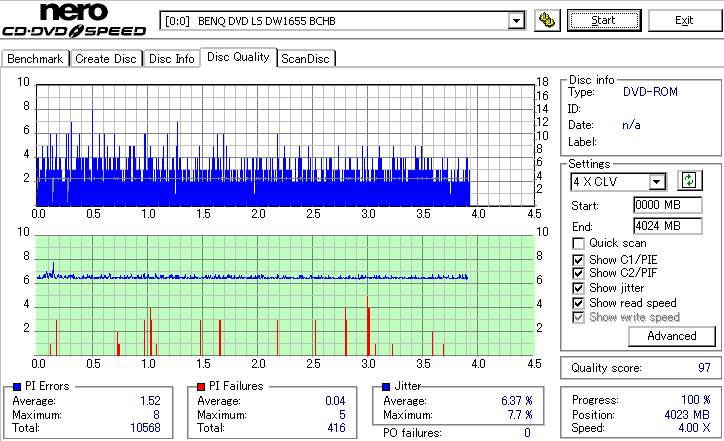Uncheck Show C1/PIE option
Screen dimensions: 724x441
click(578, 260)
